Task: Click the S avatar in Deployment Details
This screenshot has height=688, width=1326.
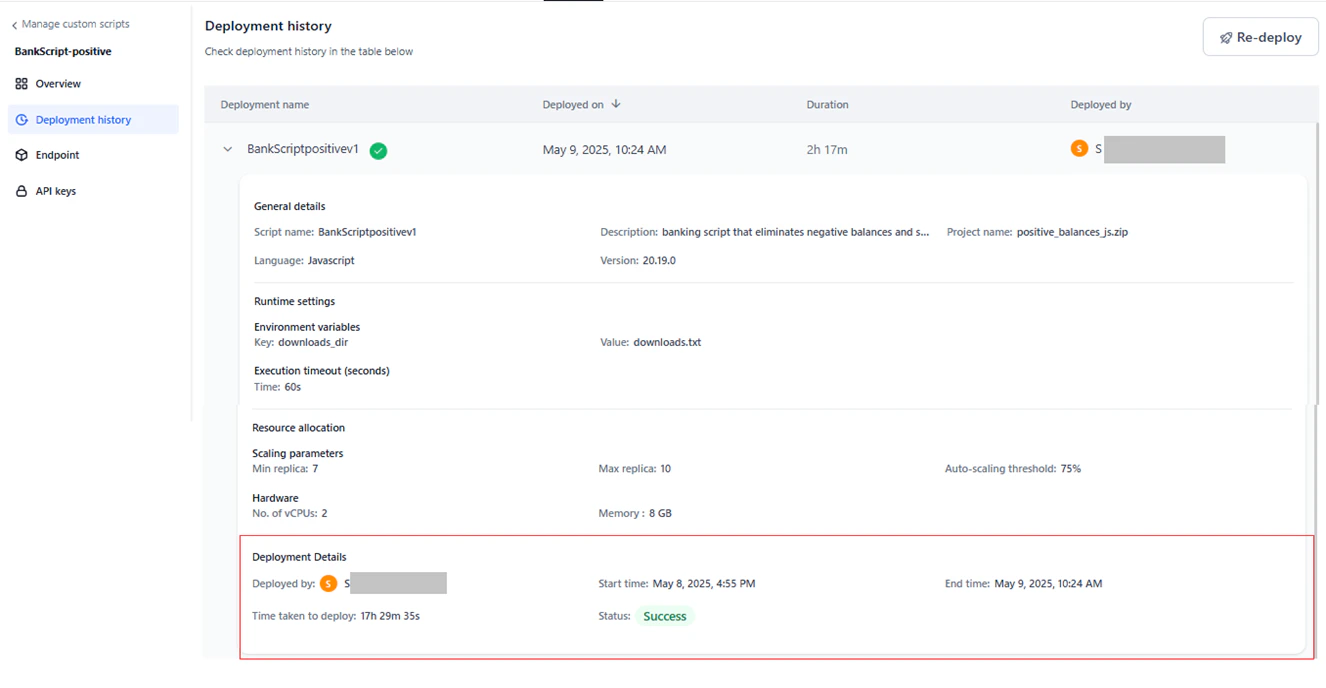Action: point(329,583)
